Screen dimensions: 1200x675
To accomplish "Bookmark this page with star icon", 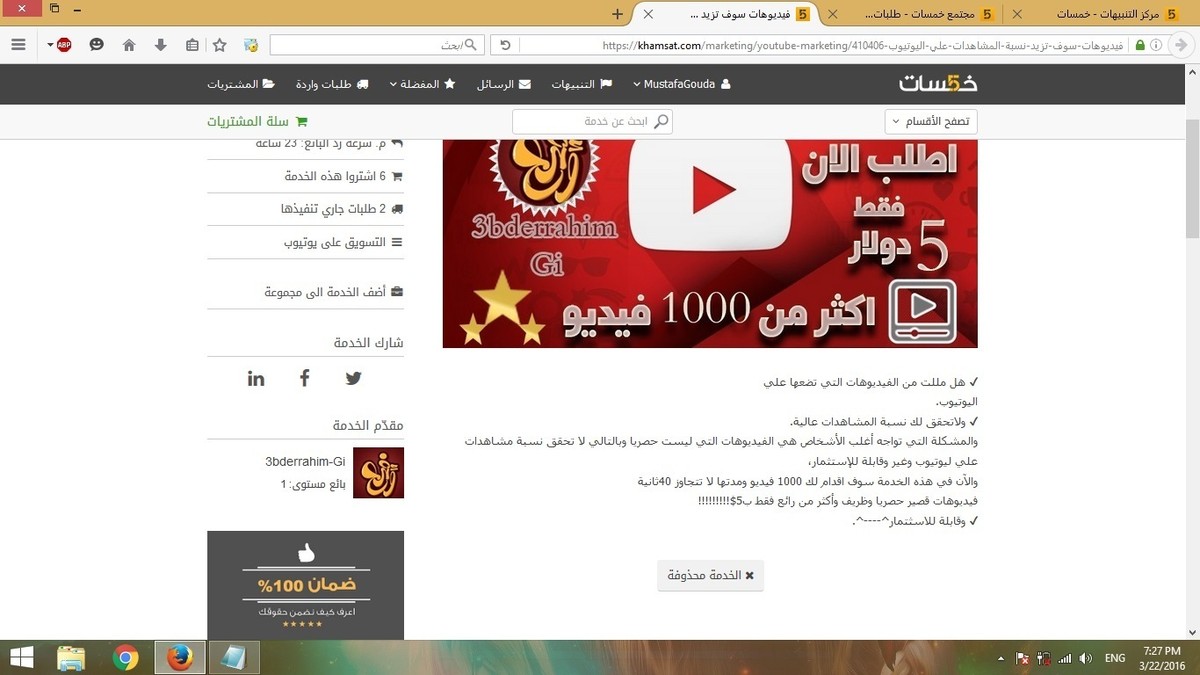I will point(220,45).
